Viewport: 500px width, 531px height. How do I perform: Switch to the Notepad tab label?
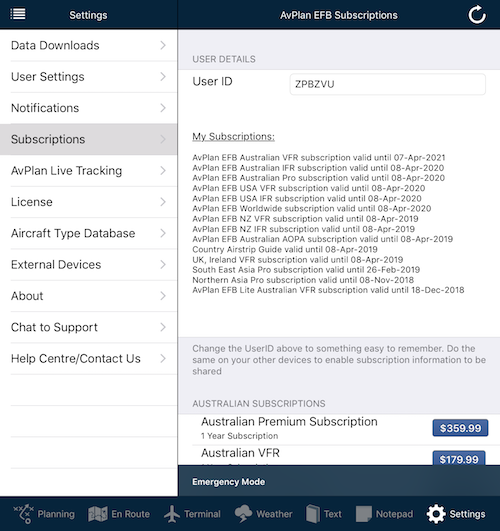pos(394,514)
